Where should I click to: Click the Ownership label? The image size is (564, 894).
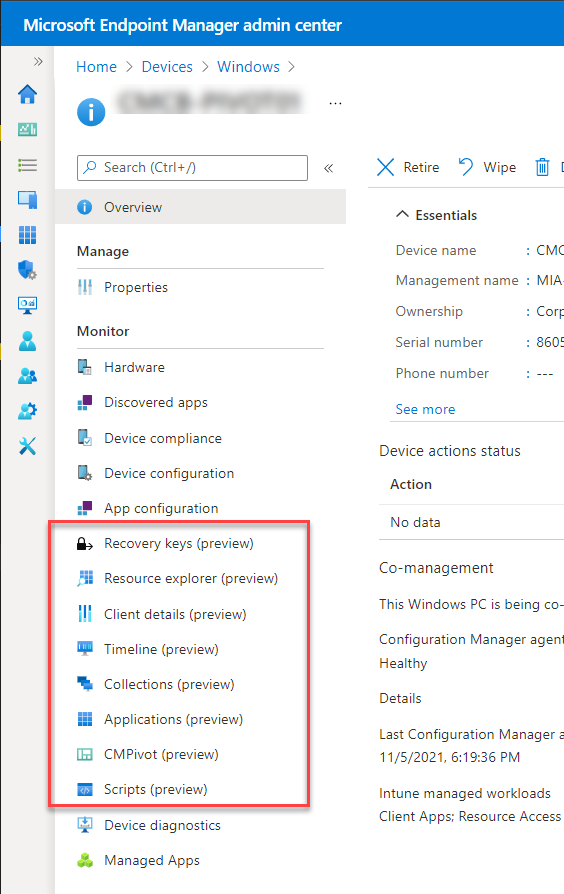(429, 312)
